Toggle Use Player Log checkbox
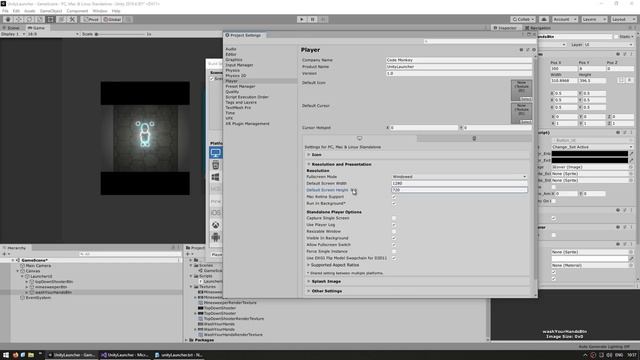 [x=394, y=225]
